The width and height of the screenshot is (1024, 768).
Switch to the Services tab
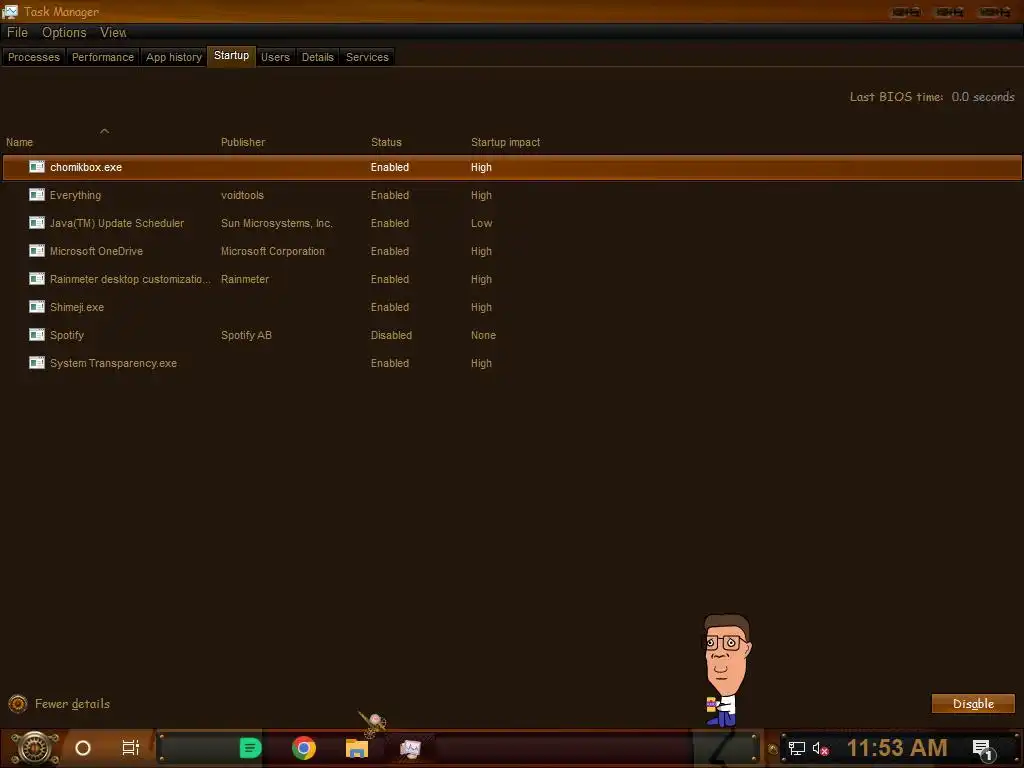[x=367, y=57]
